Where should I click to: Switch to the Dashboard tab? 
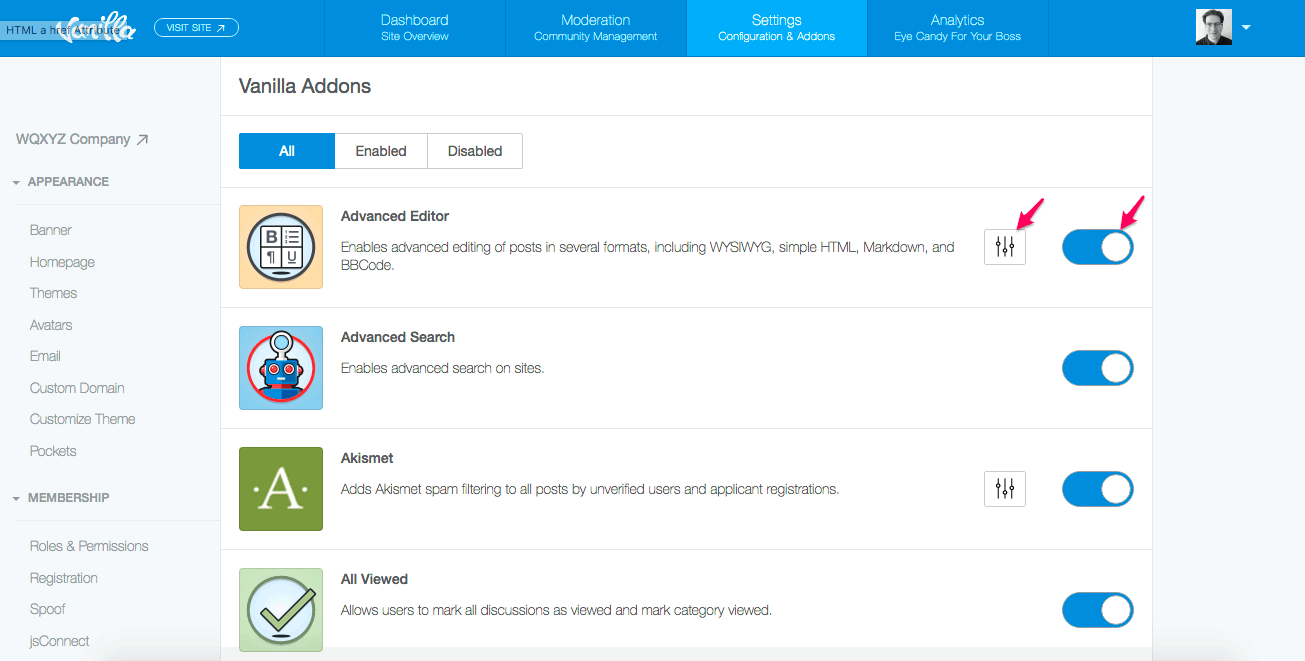pos(414,28)
